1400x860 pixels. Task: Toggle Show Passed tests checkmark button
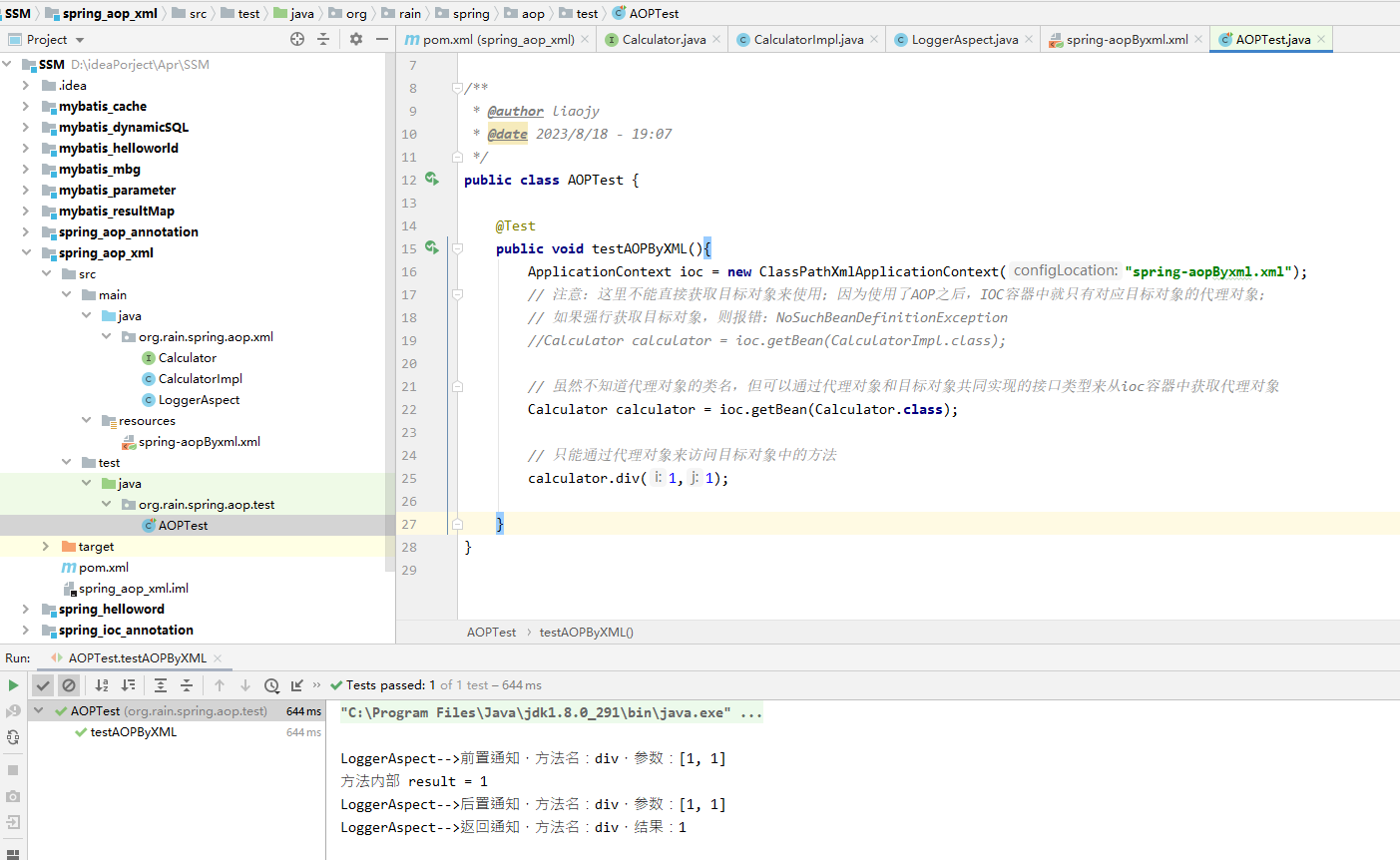42,685
